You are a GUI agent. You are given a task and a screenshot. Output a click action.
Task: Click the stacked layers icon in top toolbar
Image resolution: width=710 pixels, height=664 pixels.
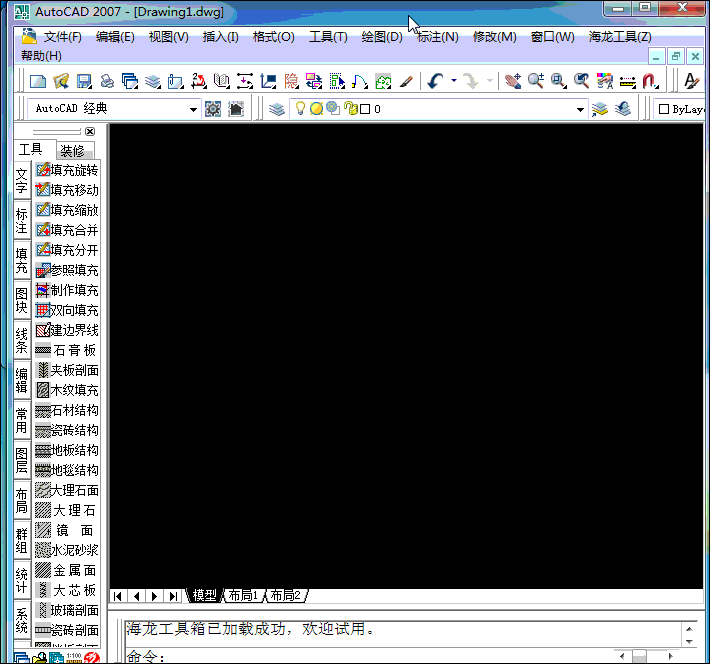(x=153, y=82)
